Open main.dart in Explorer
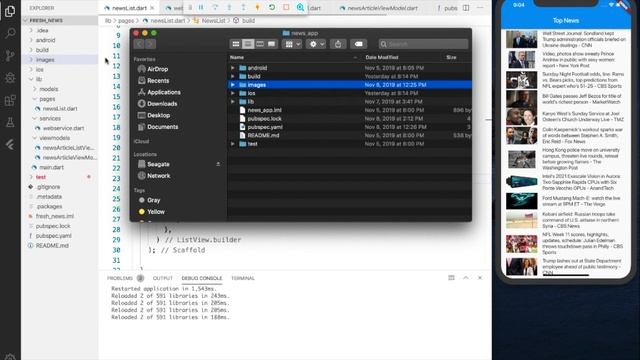Image resolution: width=640 pixels, height=360 pixels. [x=51, y=167]
